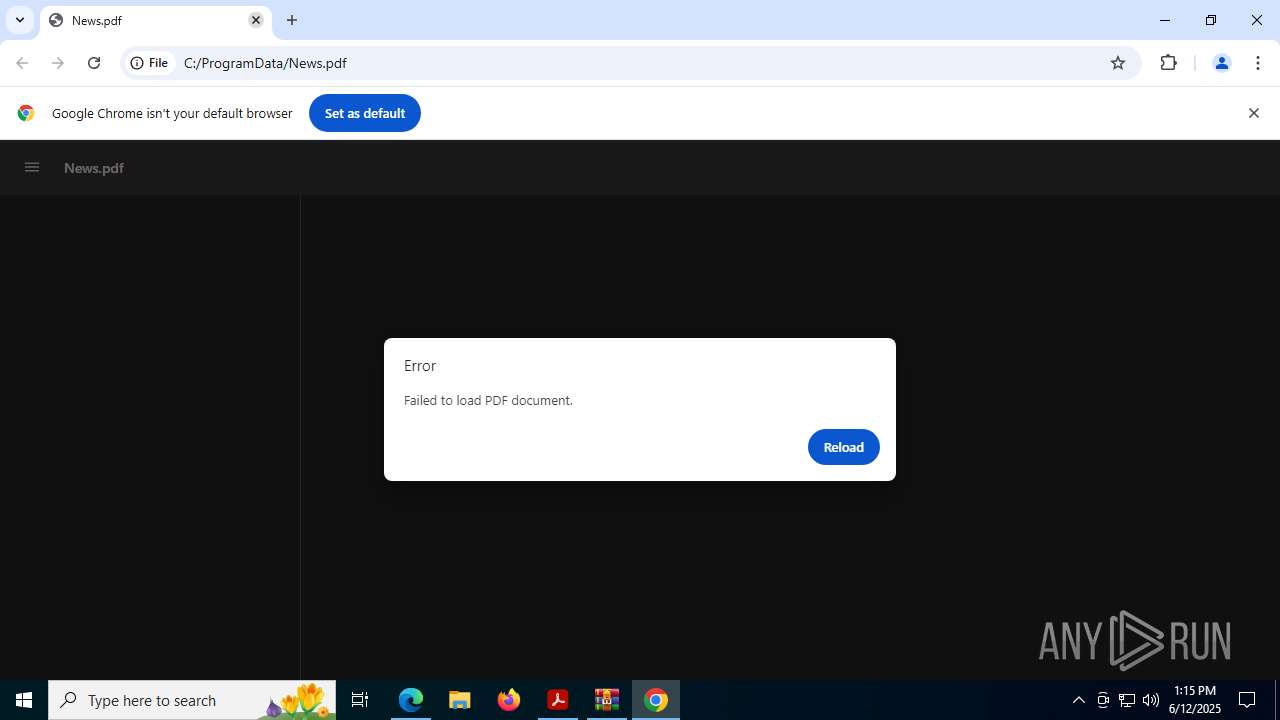Launch Firefox from the taskbar

pos(509,700)
